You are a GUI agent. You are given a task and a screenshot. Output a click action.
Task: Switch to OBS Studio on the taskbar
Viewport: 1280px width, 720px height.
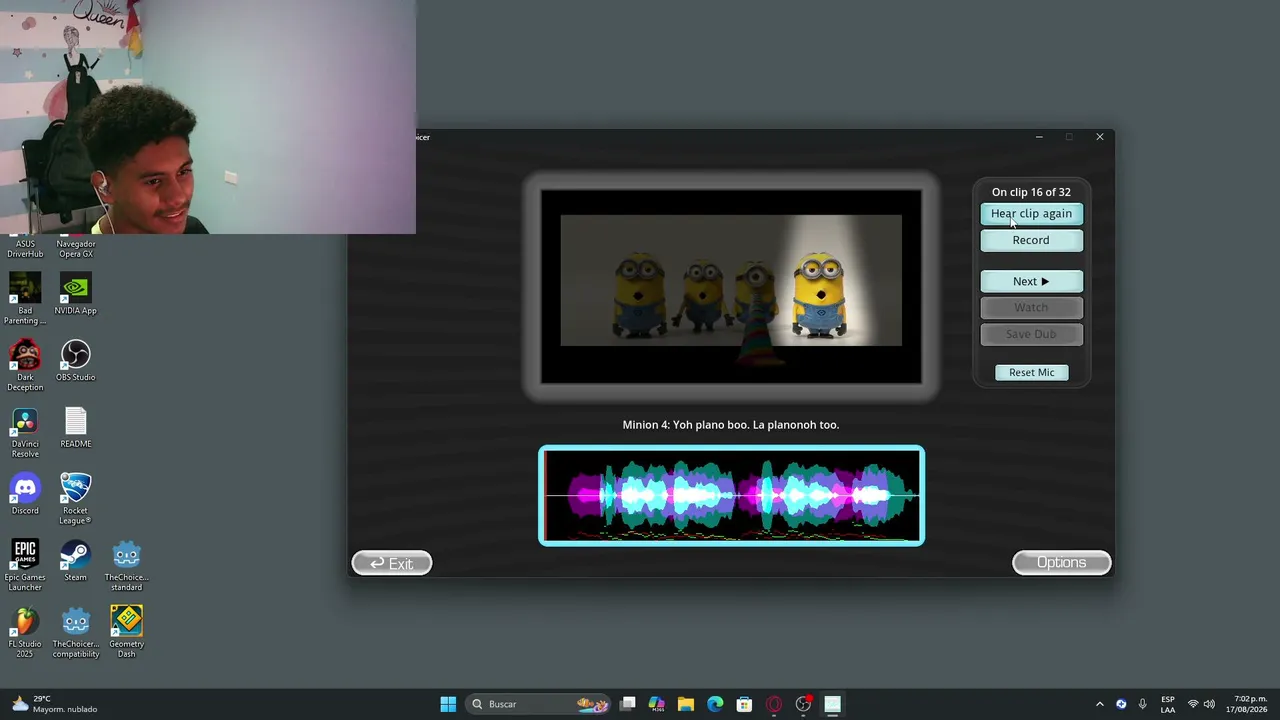click(x=803, y=704)
